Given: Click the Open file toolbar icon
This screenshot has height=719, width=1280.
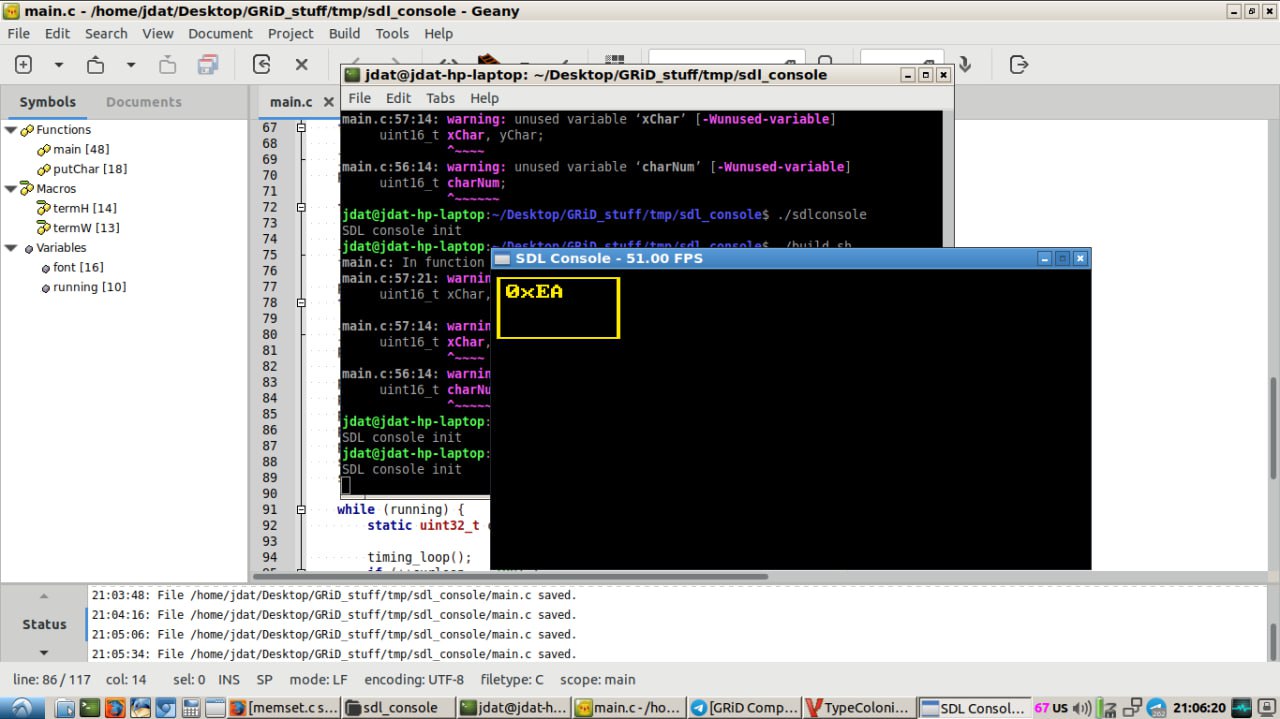Looking at the screenshot, I should 95,65.
